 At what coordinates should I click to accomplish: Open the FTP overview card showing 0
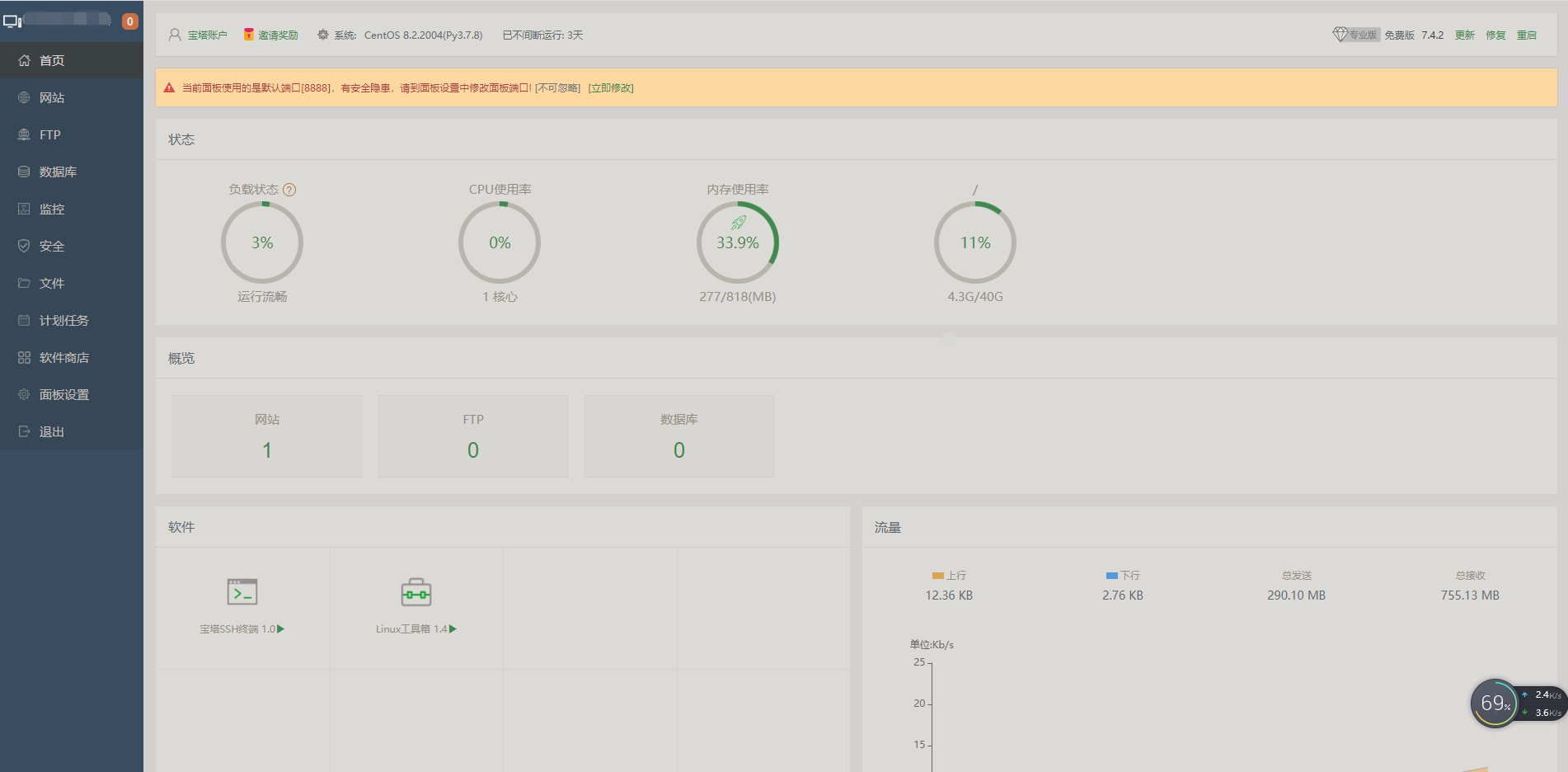tap(473, 436)
